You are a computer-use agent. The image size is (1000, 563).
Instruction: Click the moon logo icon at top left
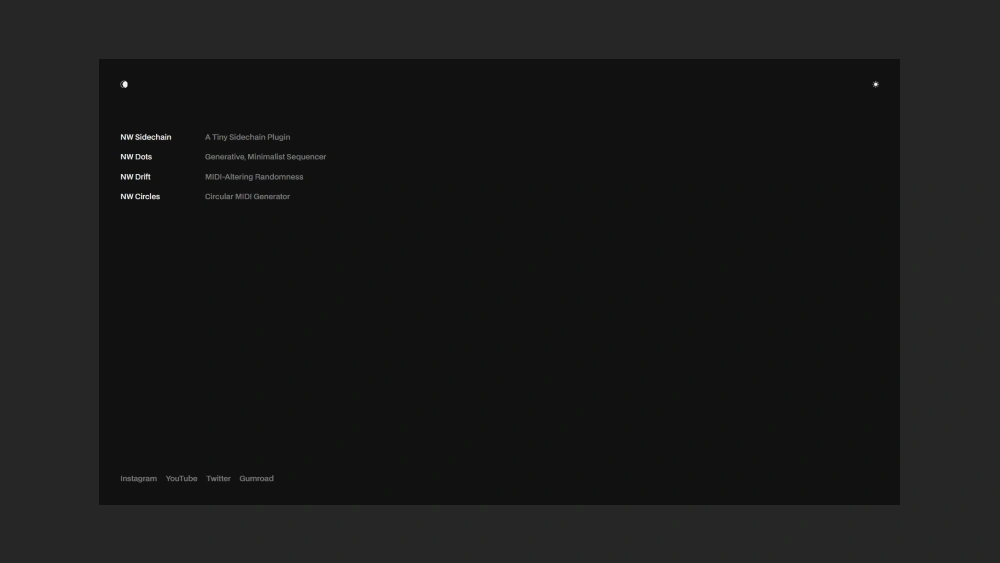124,84
